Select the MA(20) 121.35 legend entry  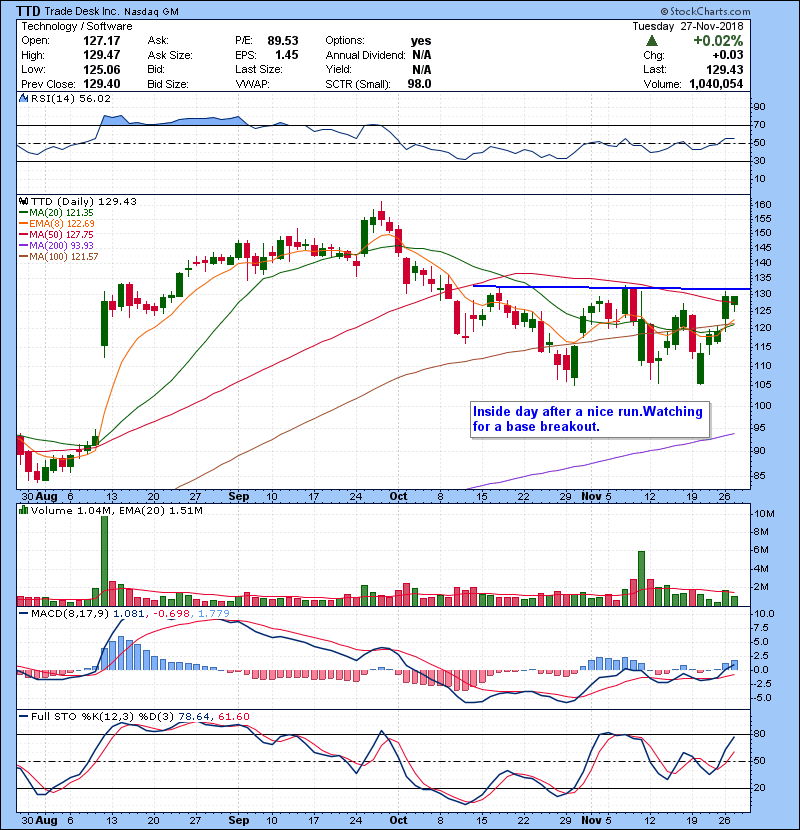tap(56, 212)
